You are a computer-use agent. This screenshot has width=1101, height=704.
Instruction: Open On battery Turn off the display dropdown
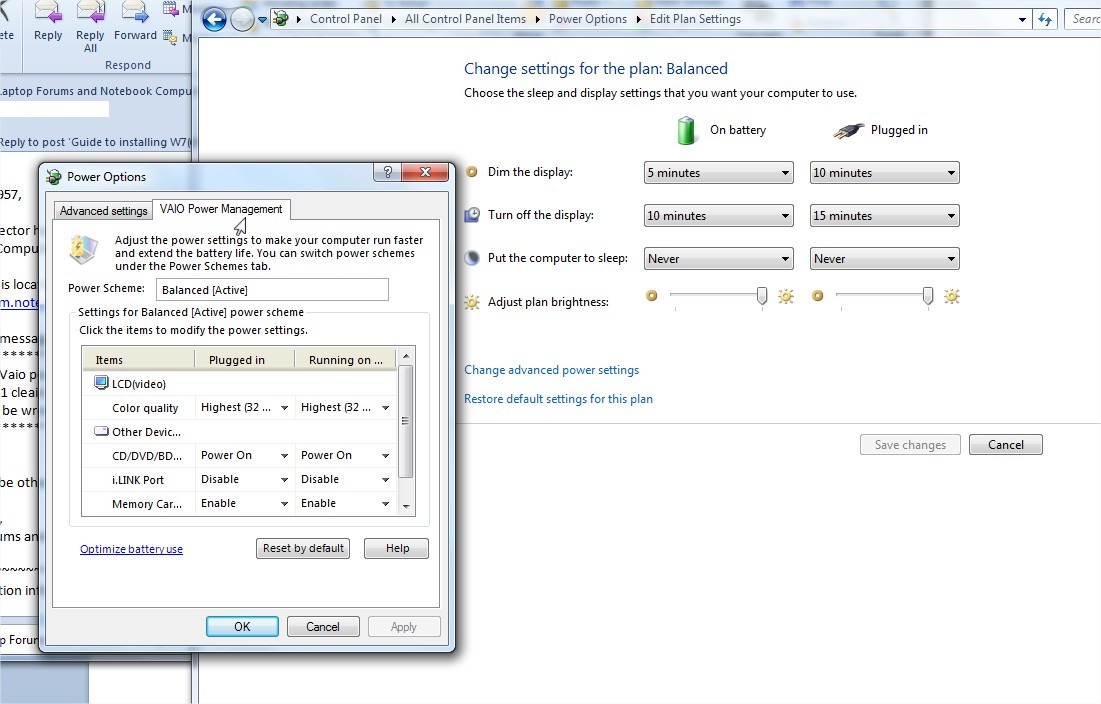coord(718,215)
